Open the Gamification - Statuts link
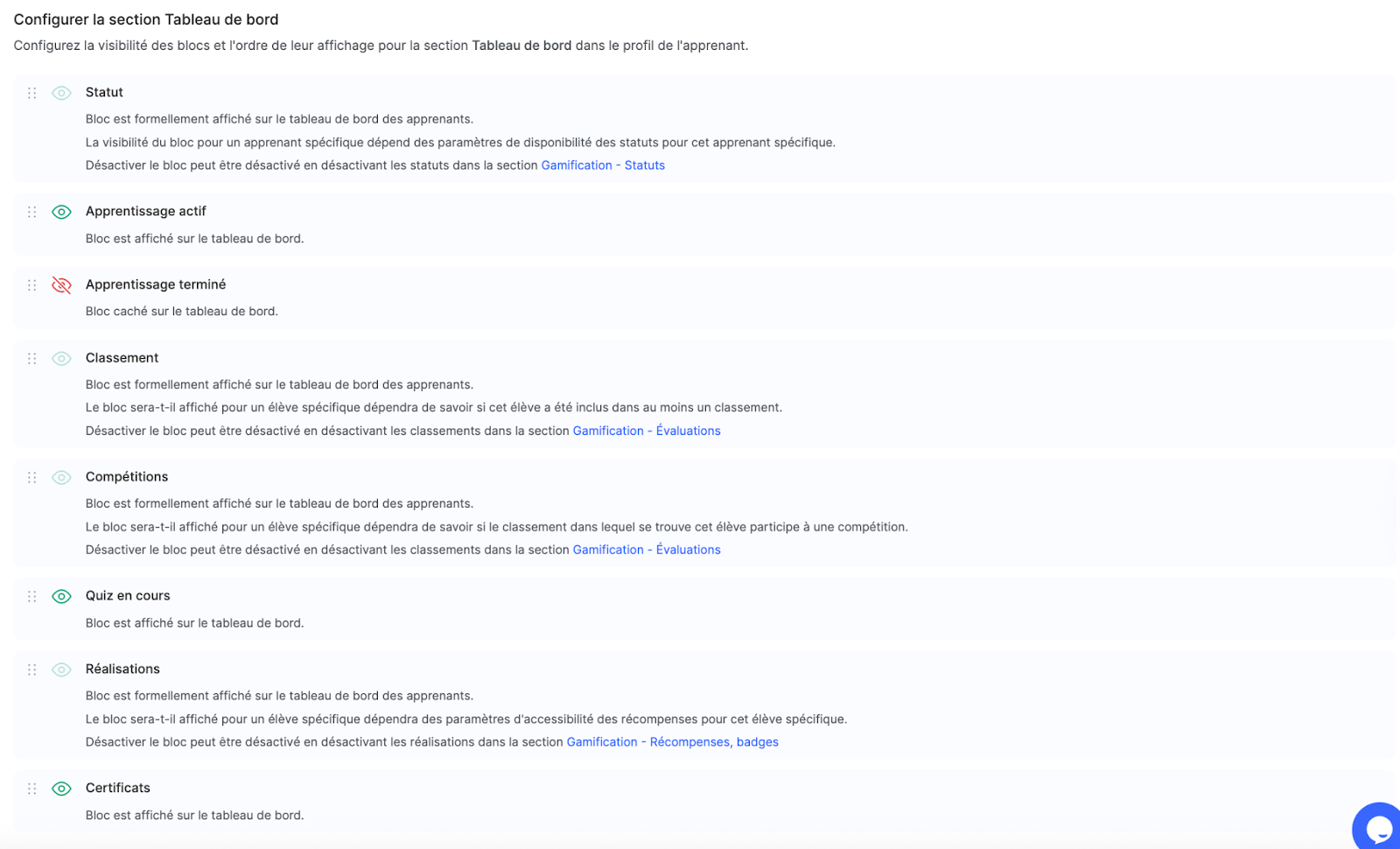Viewport: 1400px width, 849px height. point(603,165)
